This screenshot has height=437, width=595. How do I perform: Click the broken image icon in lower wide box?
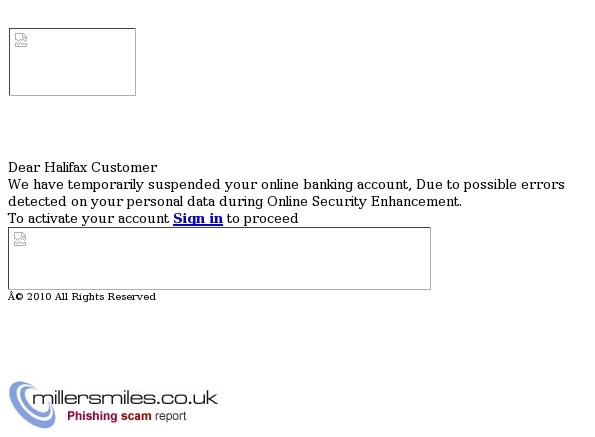click(20, 239)
